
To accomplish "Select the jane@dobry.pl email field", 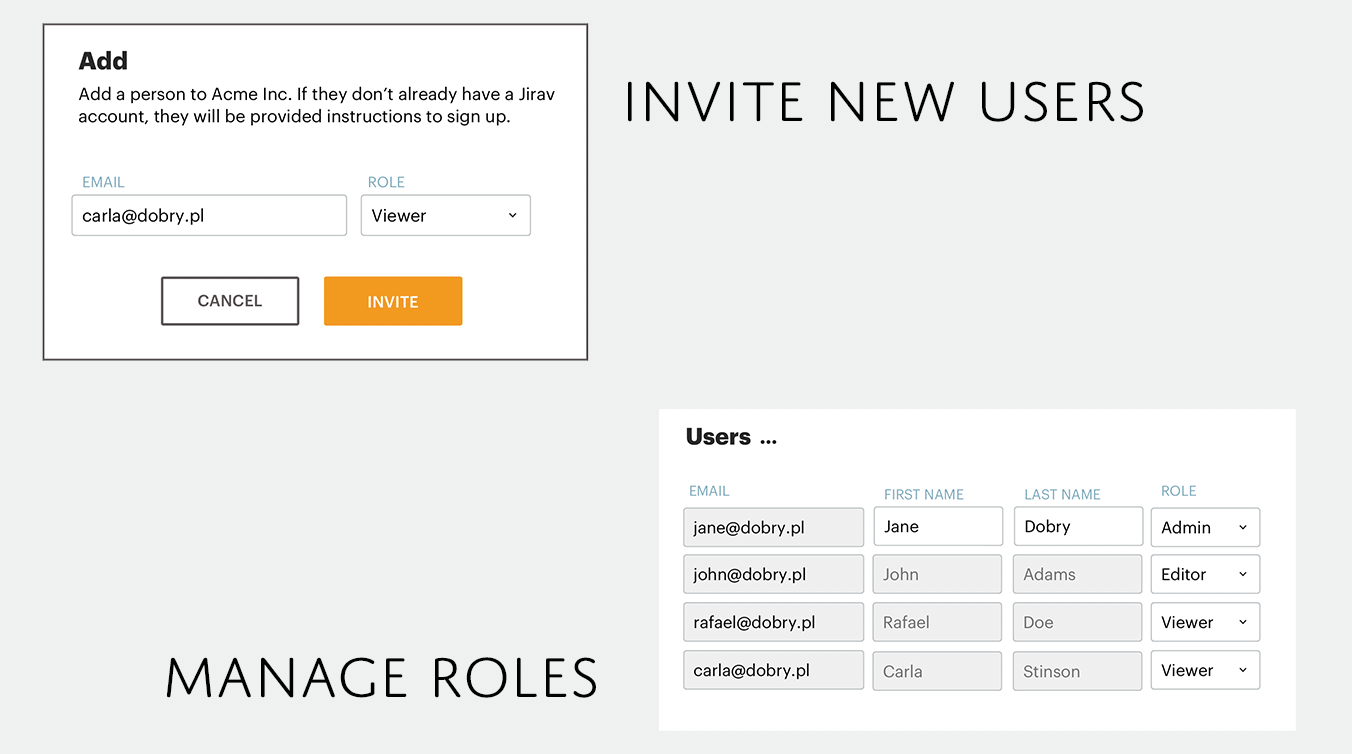I will [773, 527].
